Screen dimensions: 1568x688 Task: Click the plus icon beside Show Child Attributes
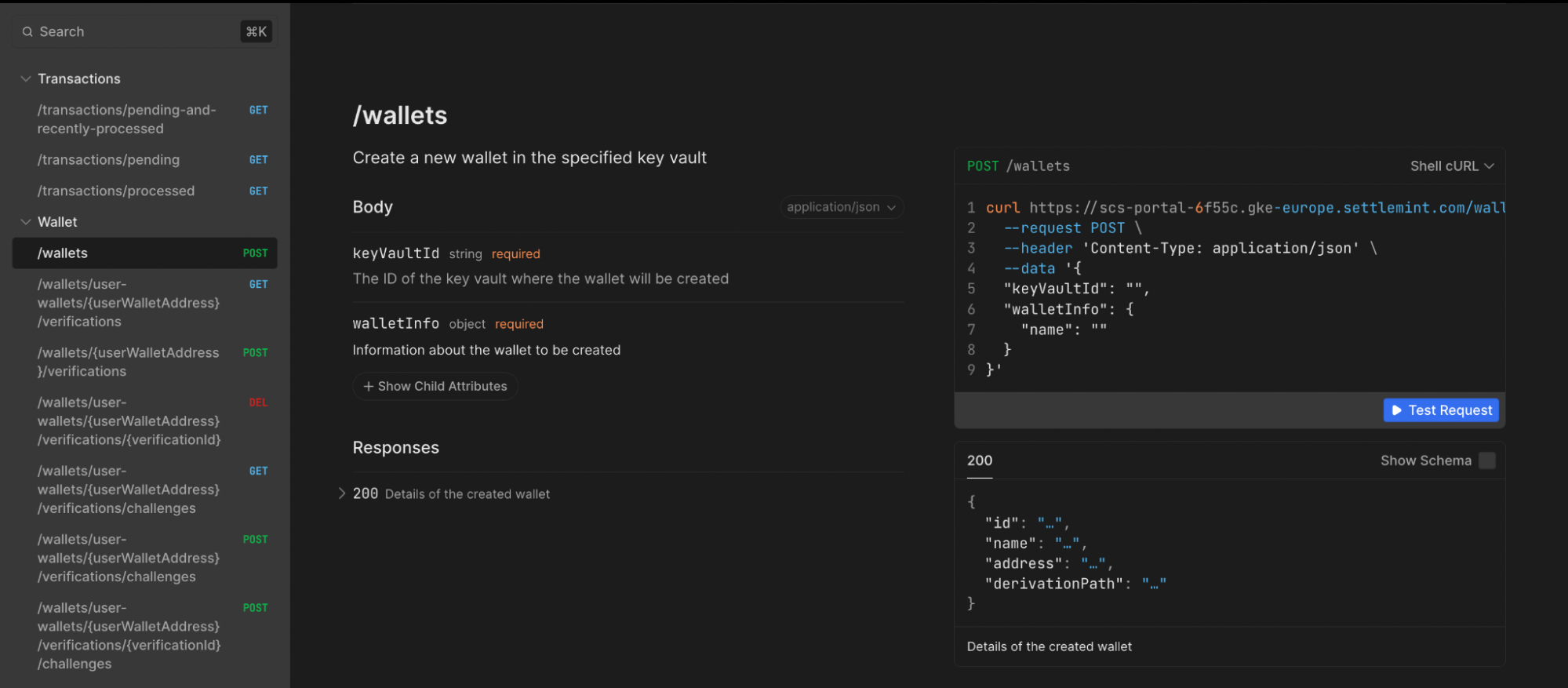point(368,386)
